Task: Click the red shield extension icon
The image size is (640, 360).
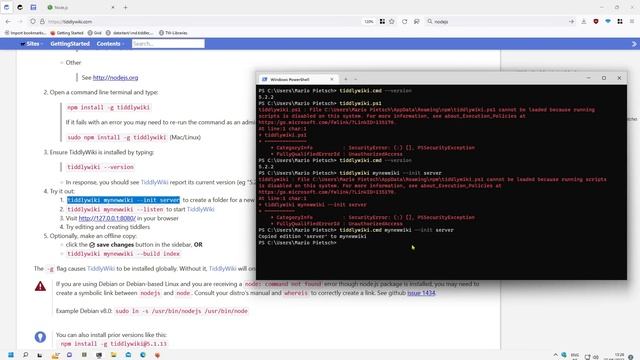Action: click(x=596, y=22)
